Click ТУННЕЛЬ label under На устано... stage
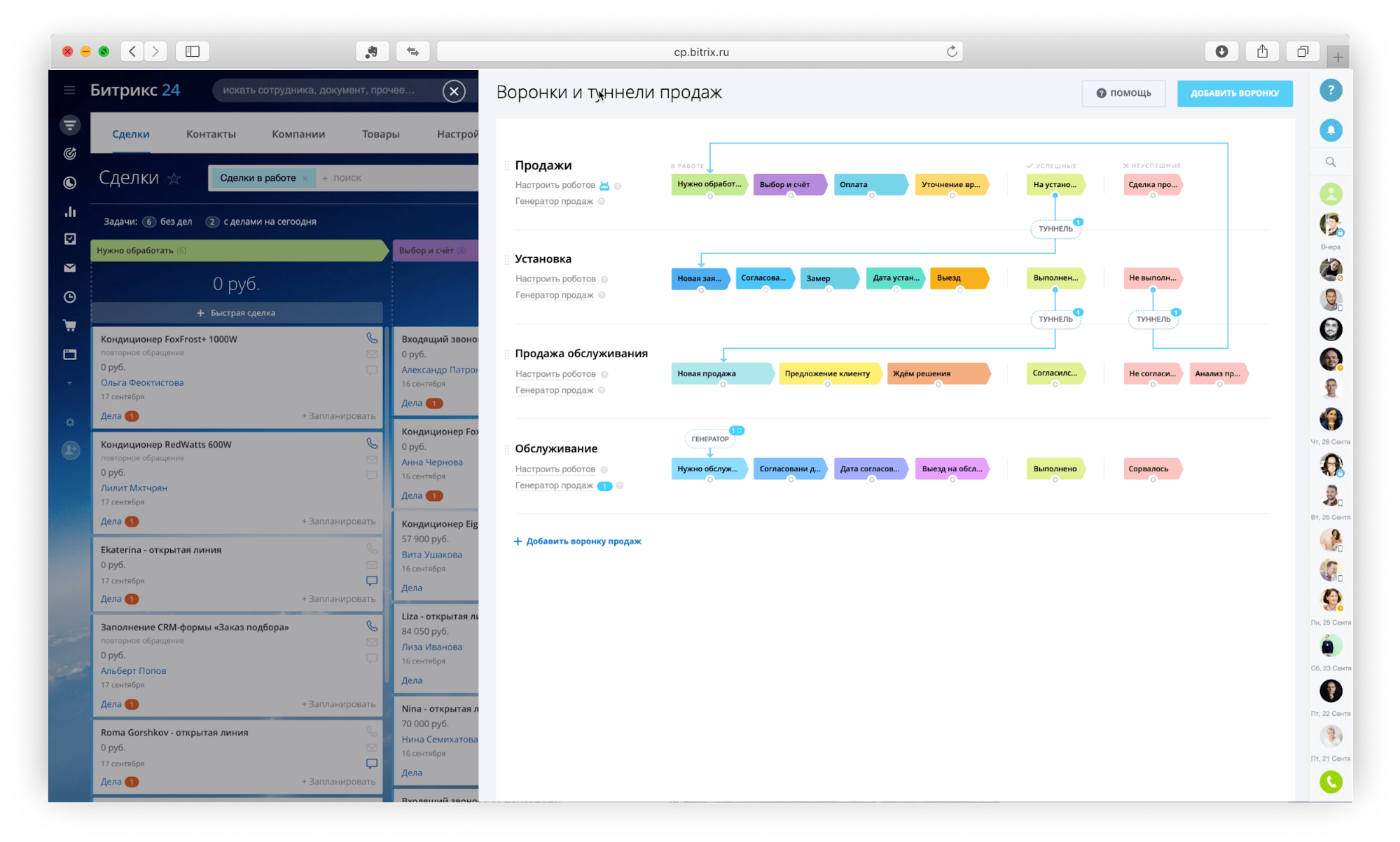The width and height of the screenshot is (1400, 842). (x=1055, y=229)
